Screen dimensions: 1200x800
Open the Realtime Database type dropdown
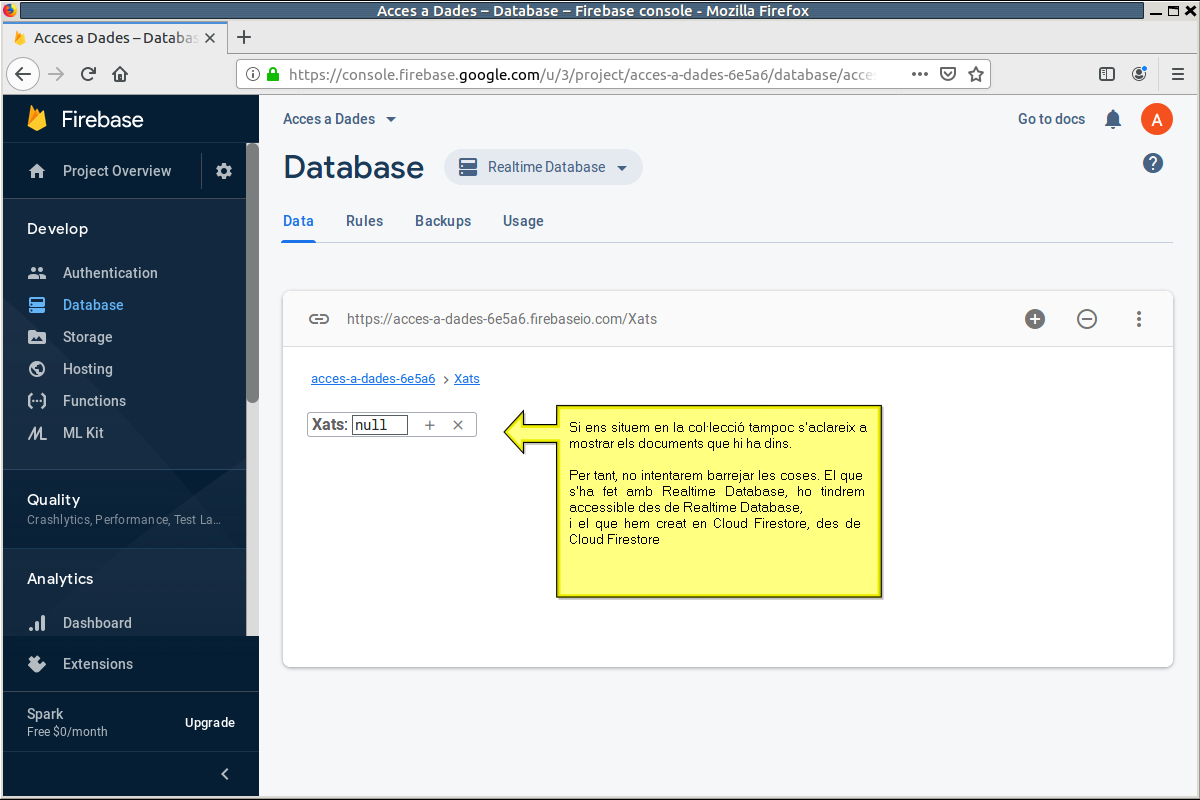coord(543,167)
